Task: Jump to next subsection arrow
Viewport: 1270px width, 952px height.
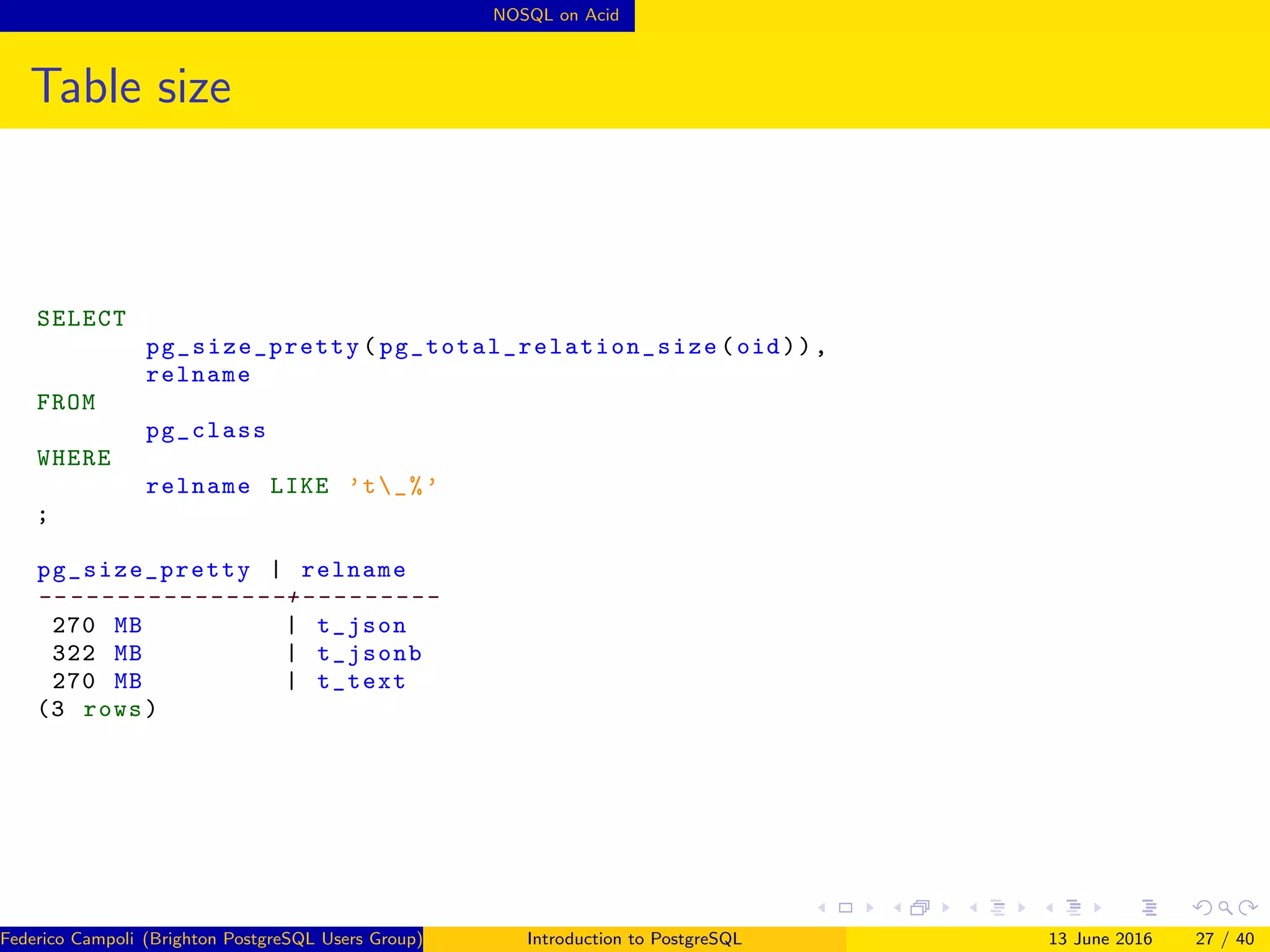Action: [1022, 908]
